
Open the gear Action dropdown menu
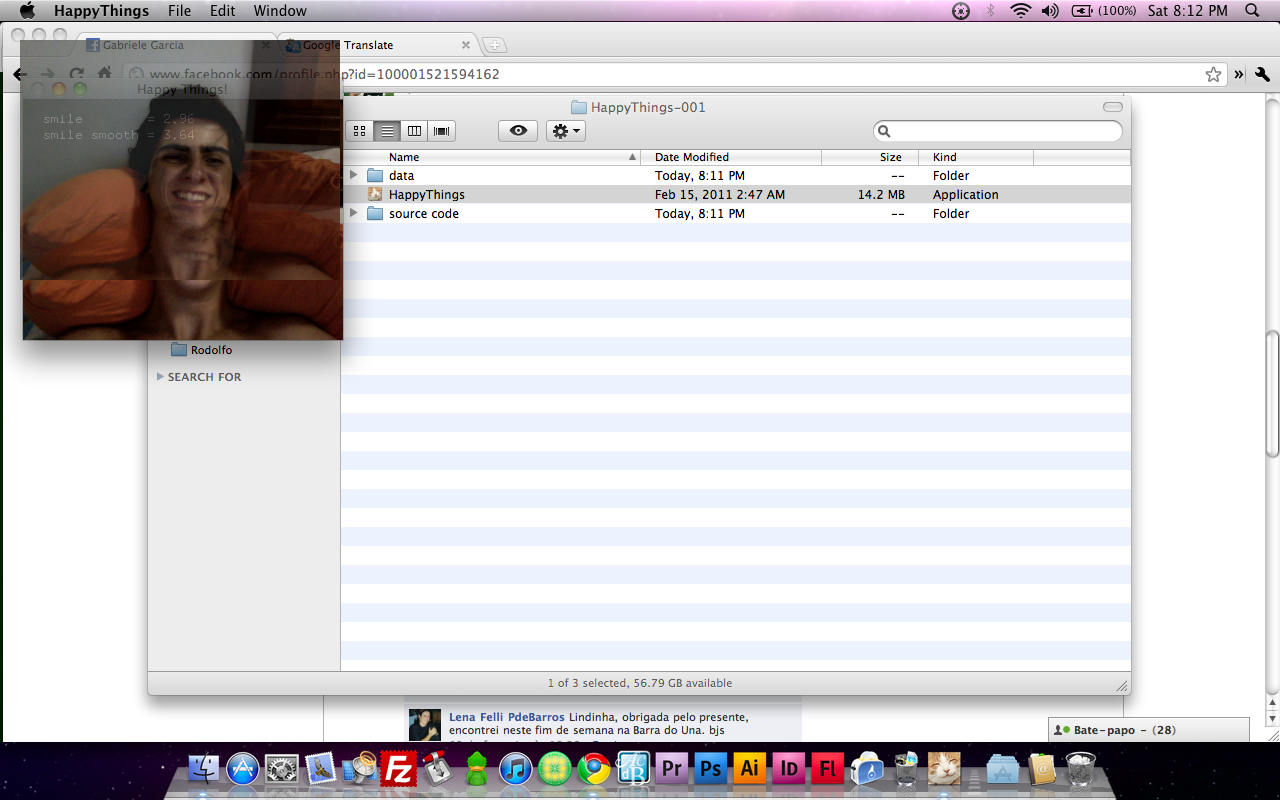click(566, 131)
